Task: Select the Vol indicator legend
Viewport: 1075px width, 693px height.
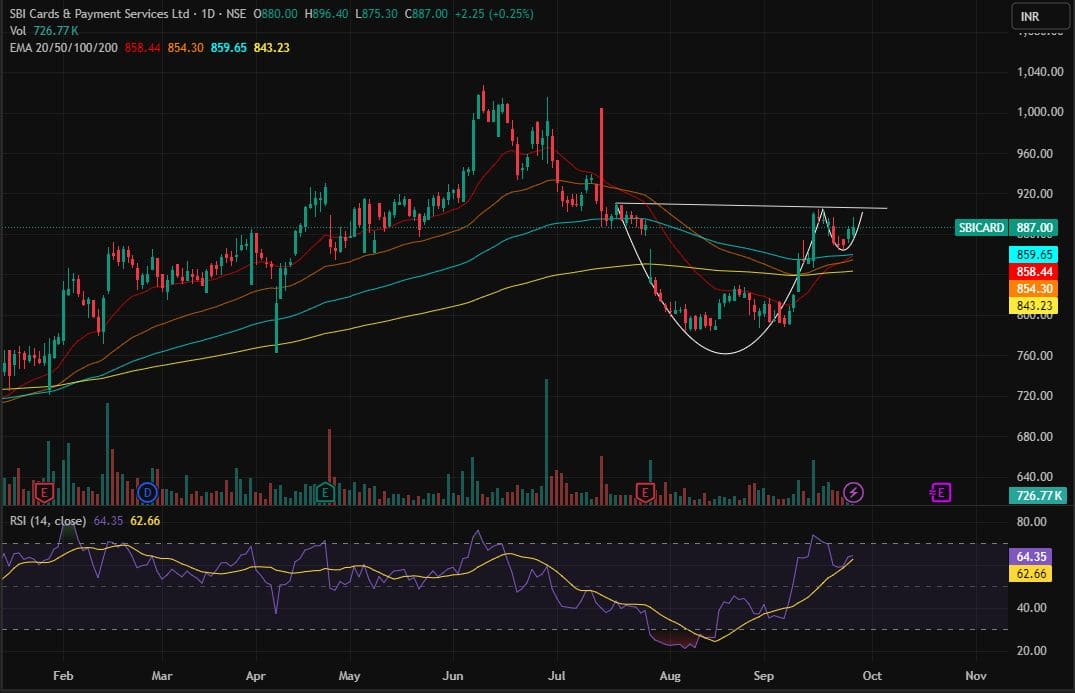Action: click(17, 31)
